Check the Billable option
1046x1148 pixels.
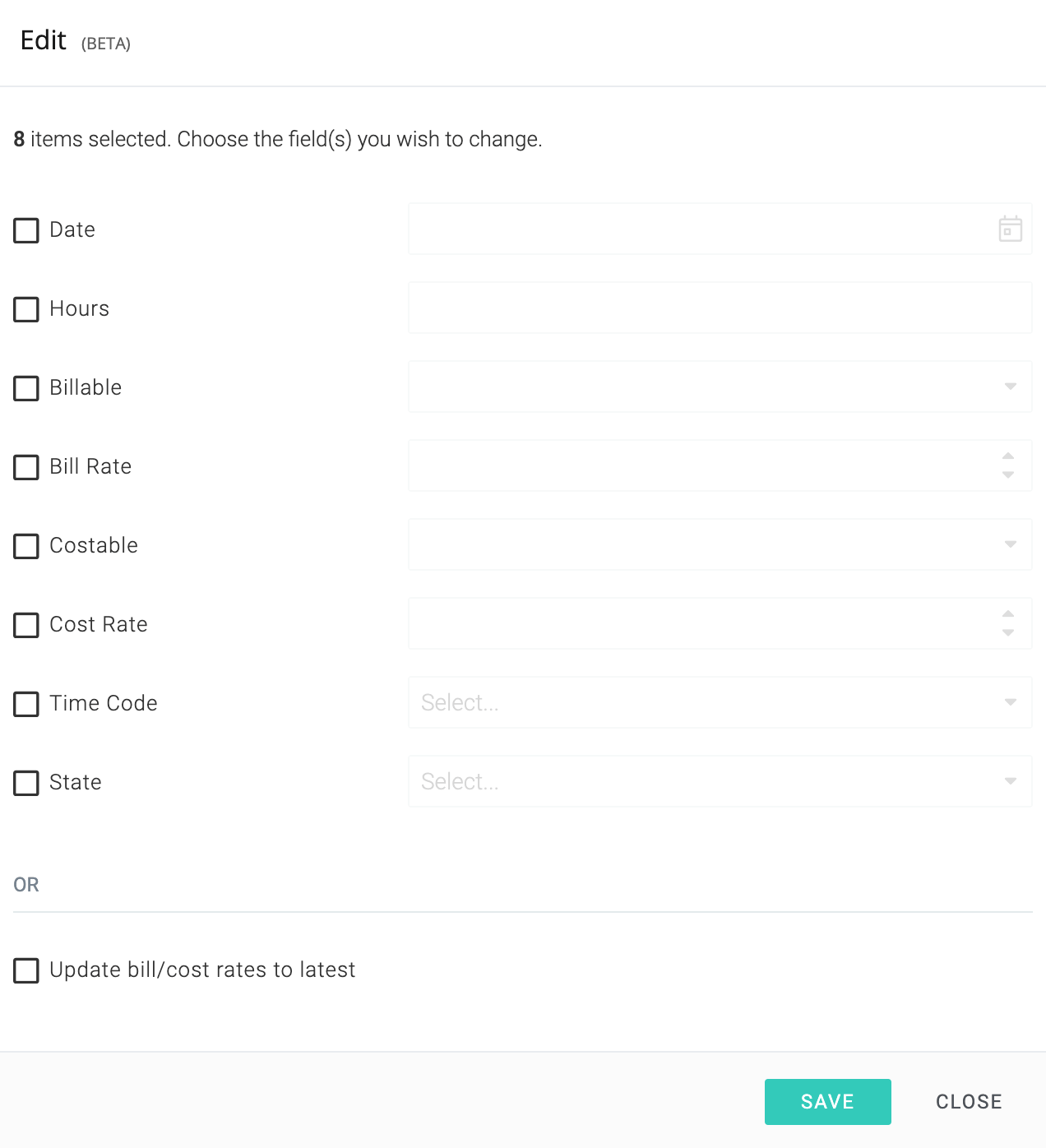26,388
